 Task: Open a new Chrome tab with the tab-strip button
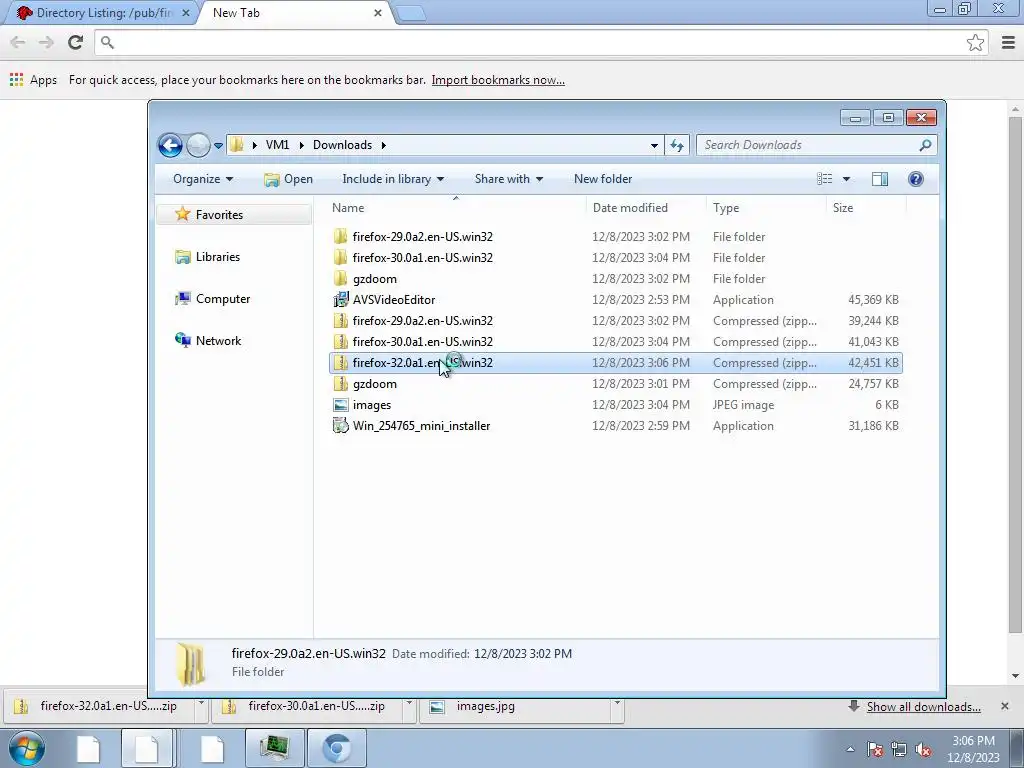[x=411, y=14]
